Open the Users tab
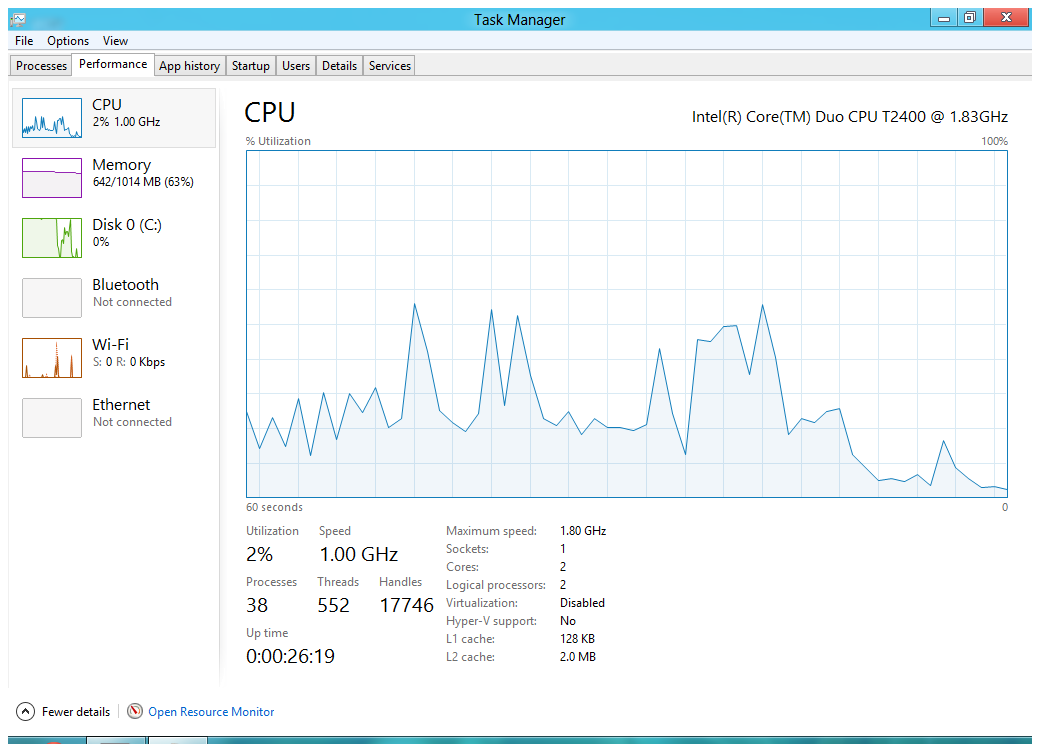 pyautogui.click(x=296, y=66)
